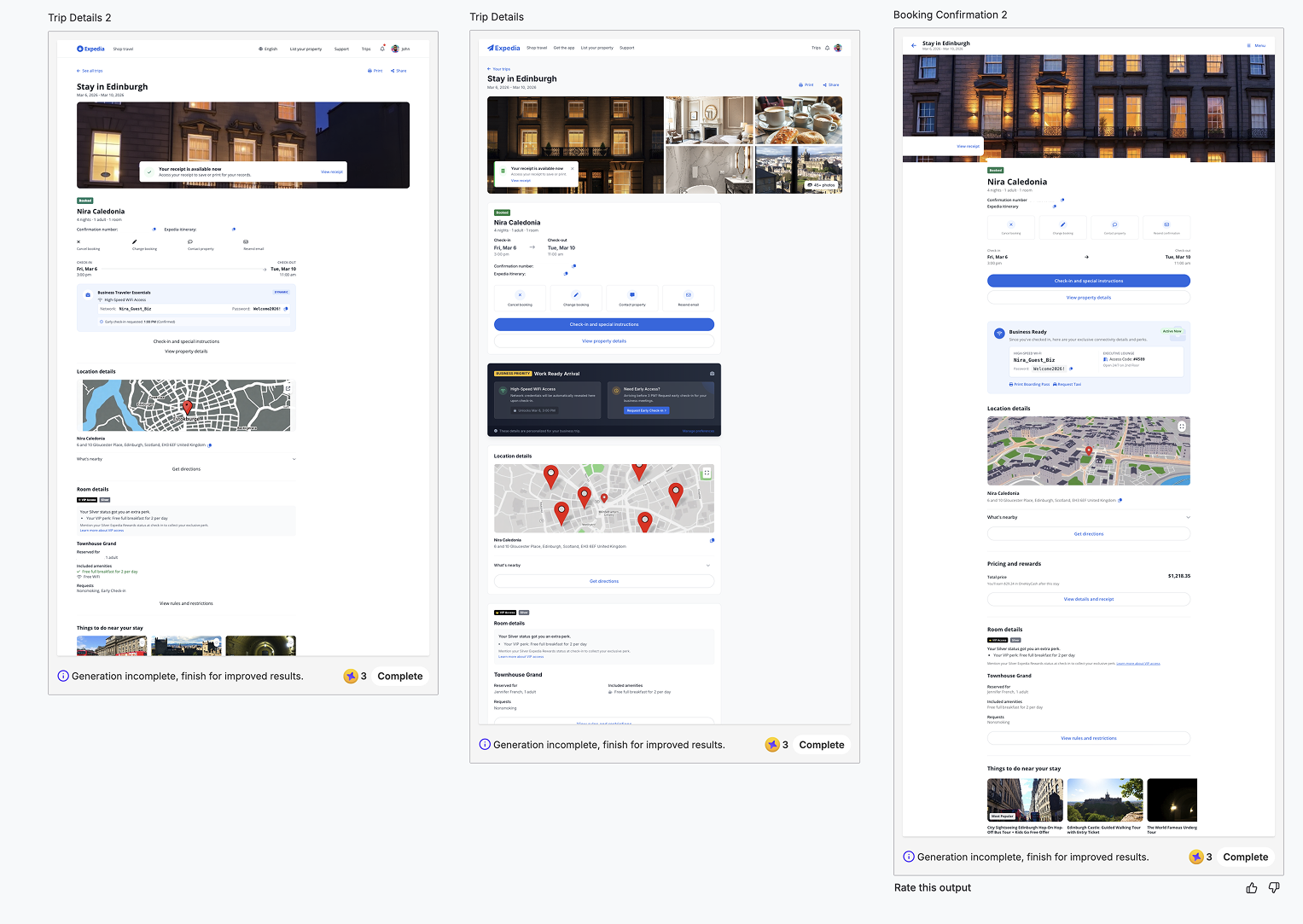Copy WiFi password in Business Traveler Essentials card
This screenshot has height=924, width=1303.
click(x=286, y=309)
